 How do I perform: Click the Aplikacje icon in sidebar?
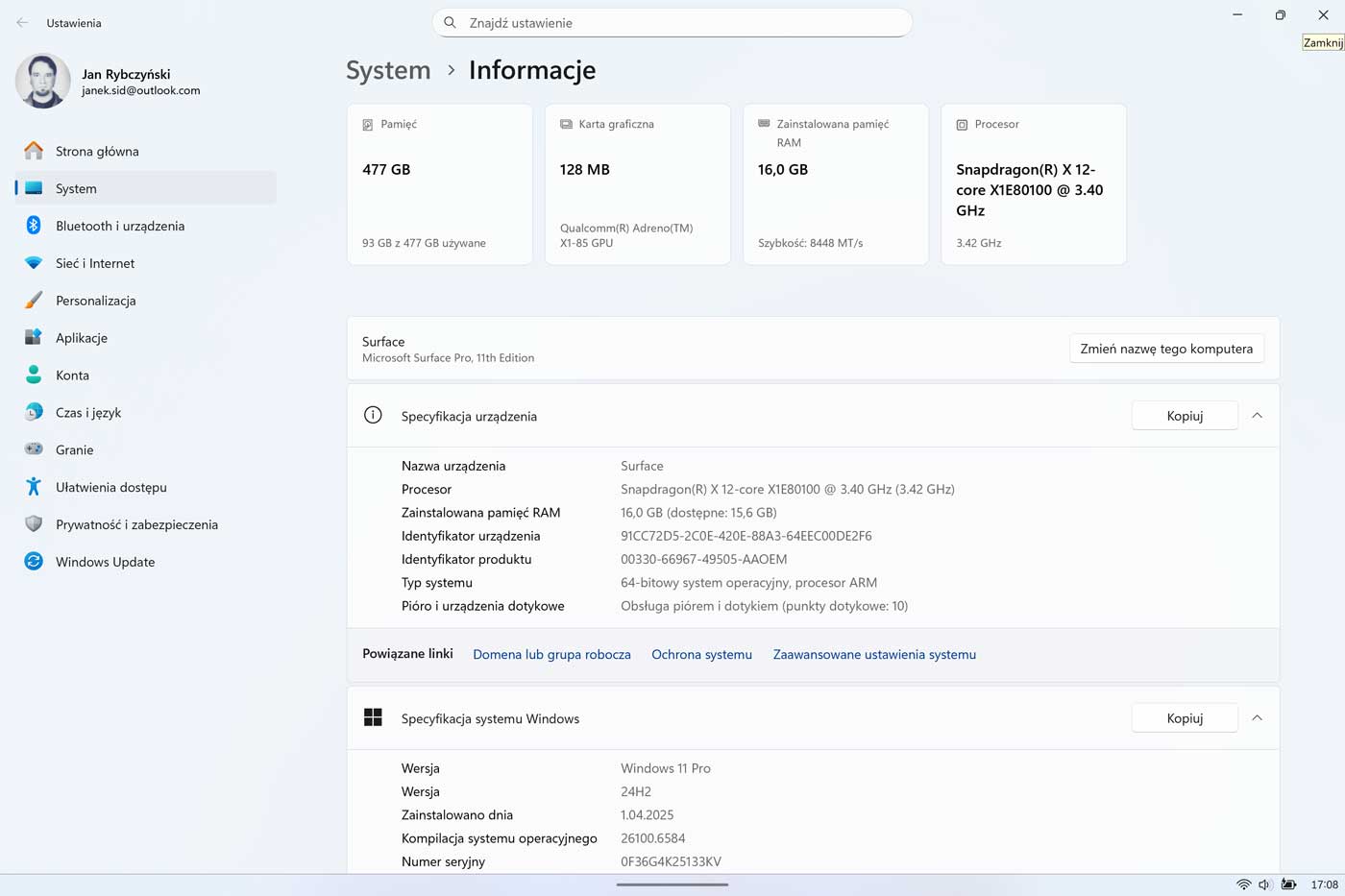[34, 338]
